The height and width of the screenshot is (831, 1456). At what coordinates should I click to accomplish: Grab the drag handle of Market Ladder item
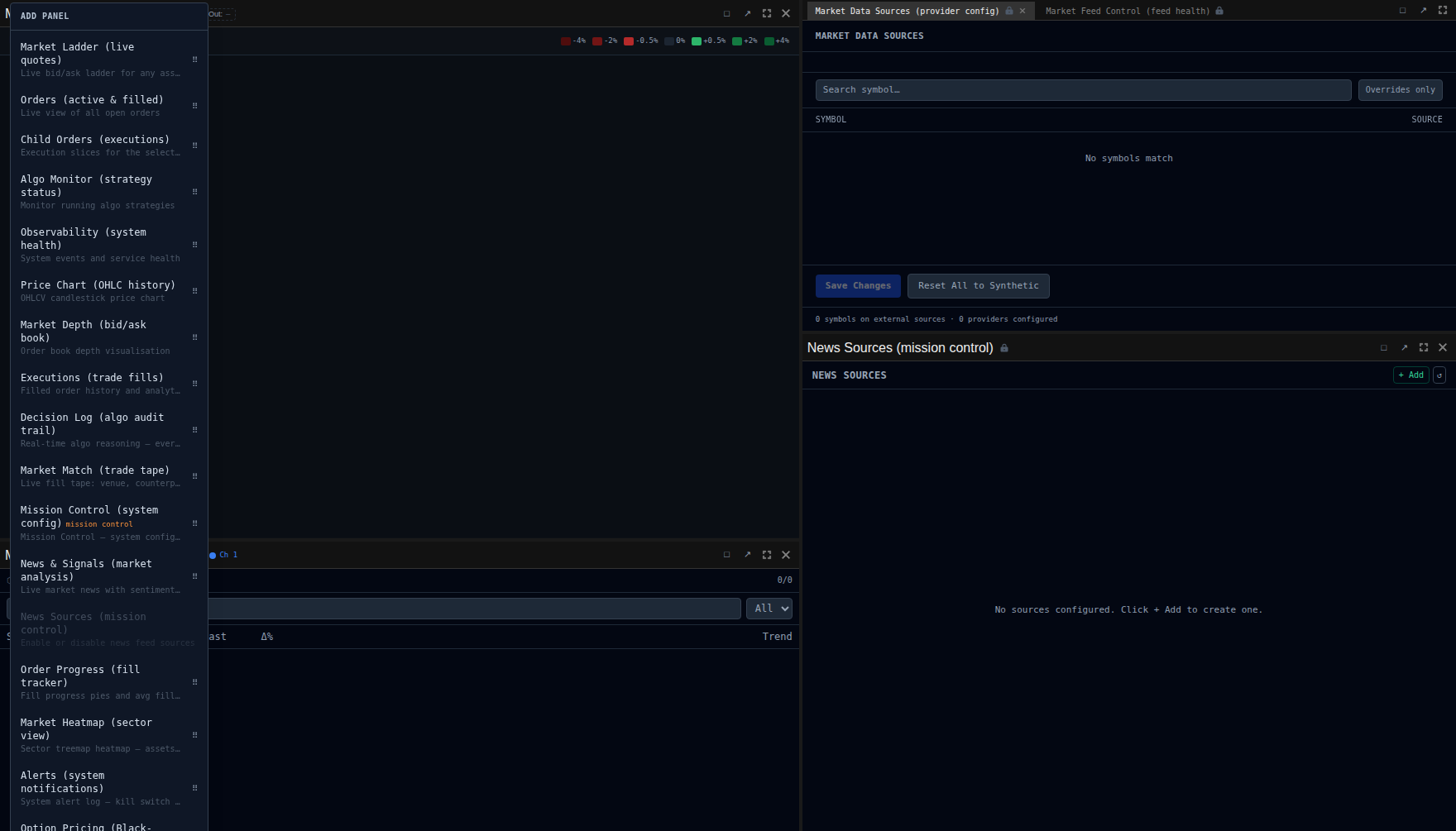point(195,60)
